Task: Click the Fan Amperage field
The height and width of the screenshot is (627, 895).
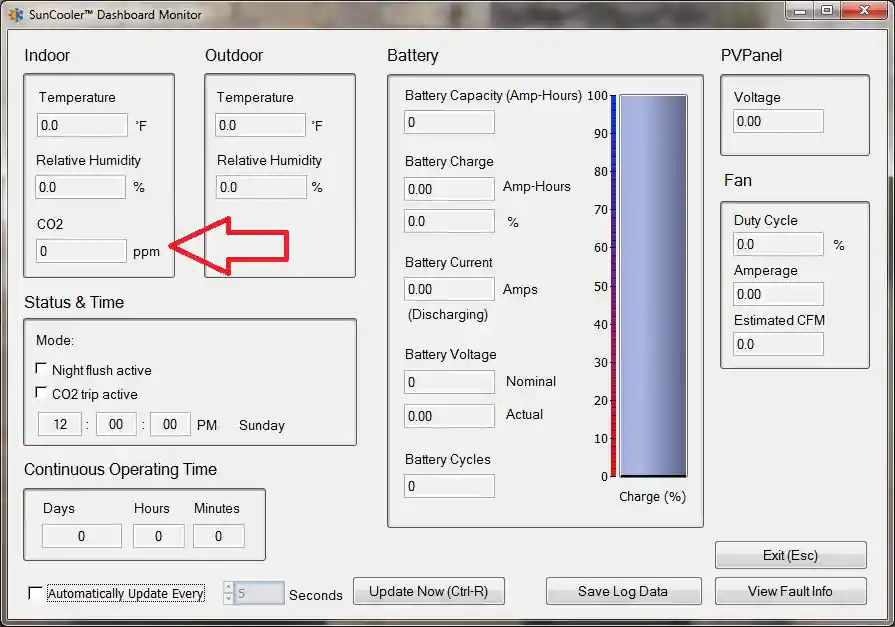Action: [x=778, y=294]
